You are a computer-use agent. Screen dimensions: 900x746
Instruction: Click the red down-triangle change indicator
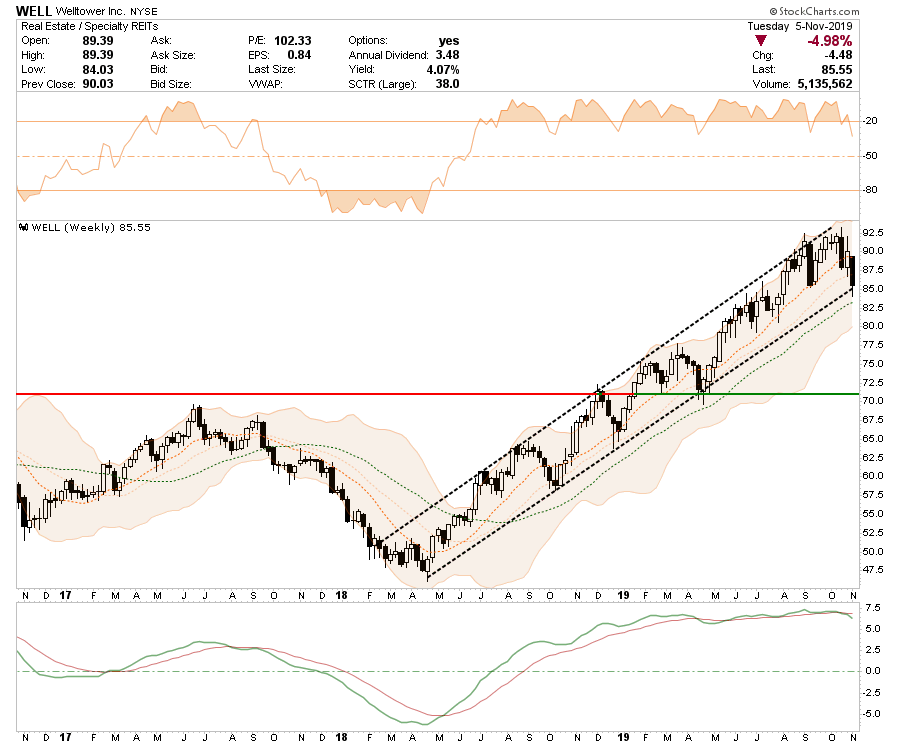pyautogui.click(x=761, y=41)
